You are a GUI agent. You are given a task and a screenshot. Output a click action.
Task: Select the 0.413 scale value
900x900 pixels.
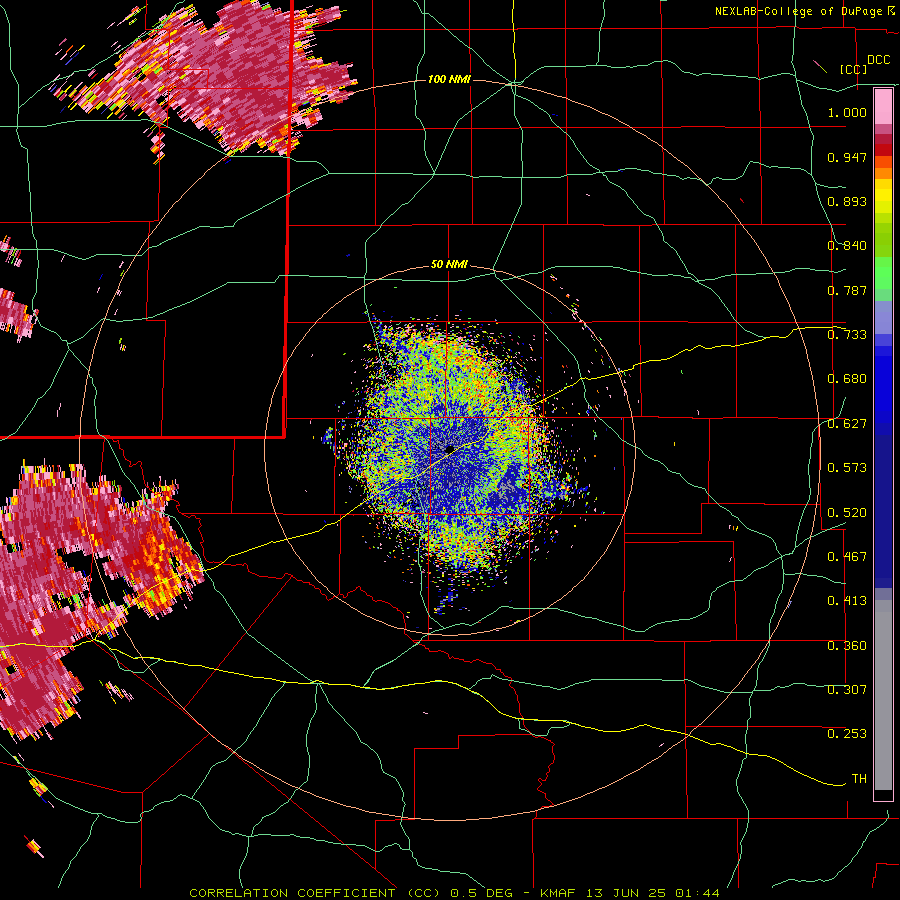[847, 601]
